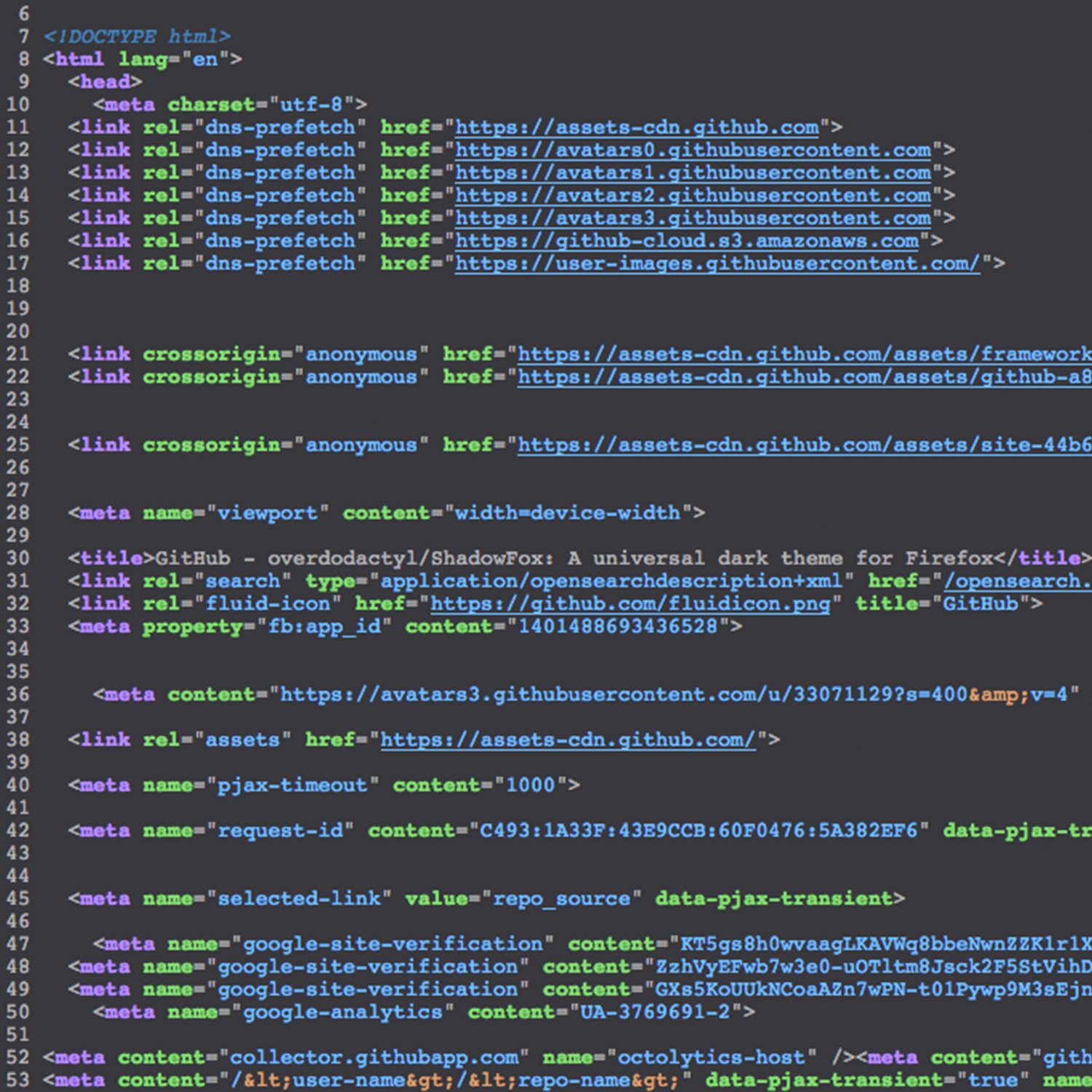Open the avatars1.githubusercontent.com link
Viewport: 1092px width, 1092px height.
693,173
